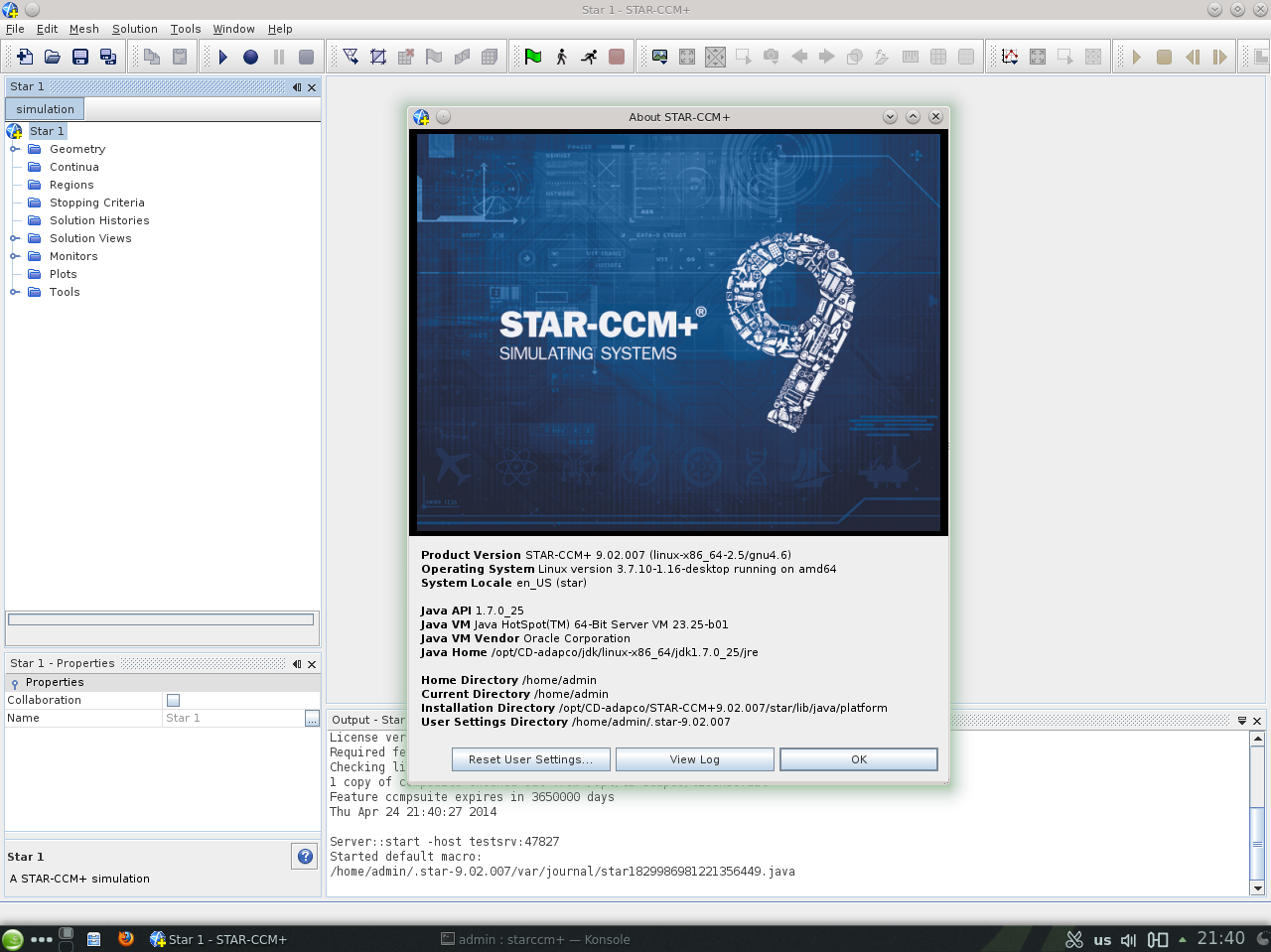
Task: Click the grey right arrow next view icon
Action: (827, 57)
